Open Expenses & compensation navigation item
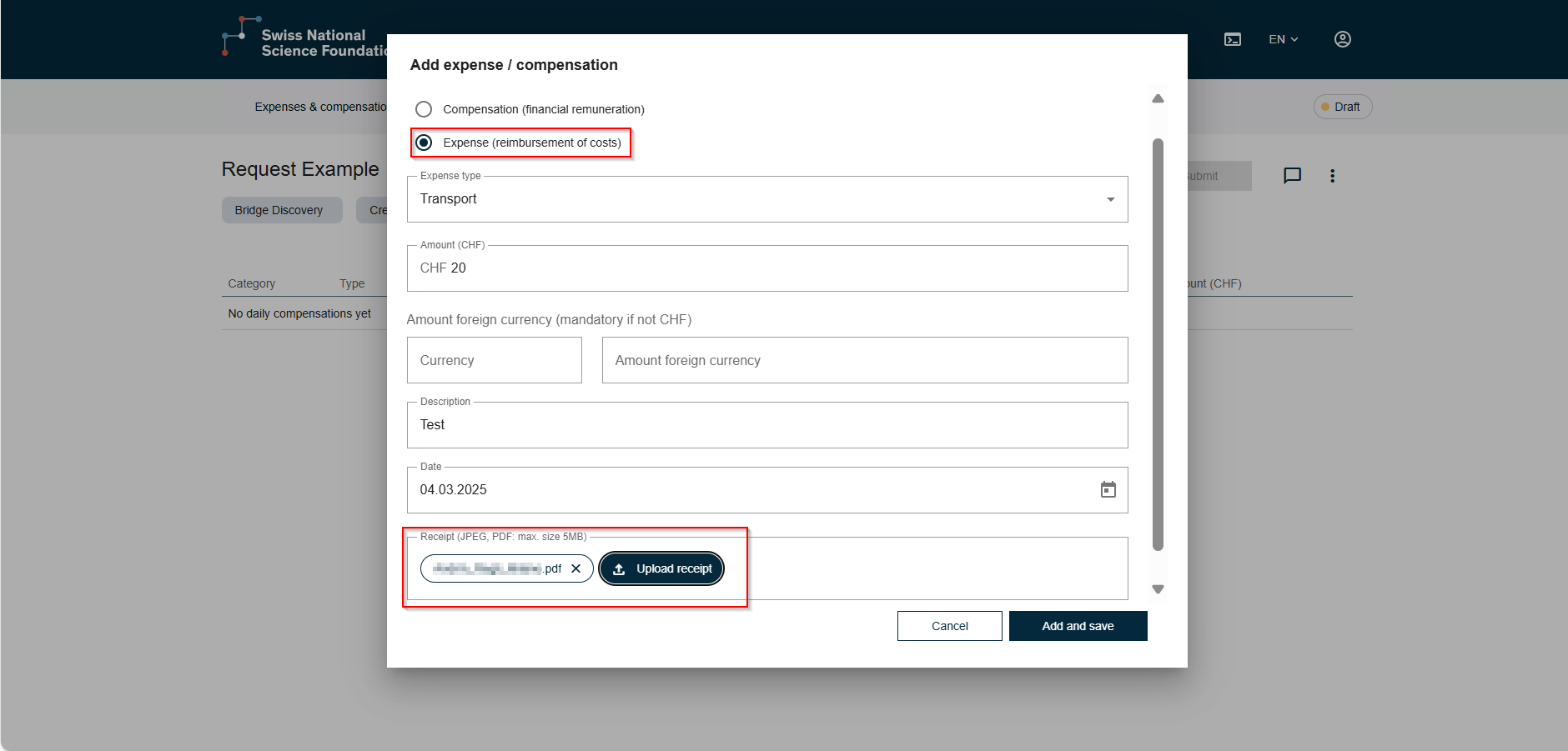1568x751 pixels. click(x=320, y=107)
